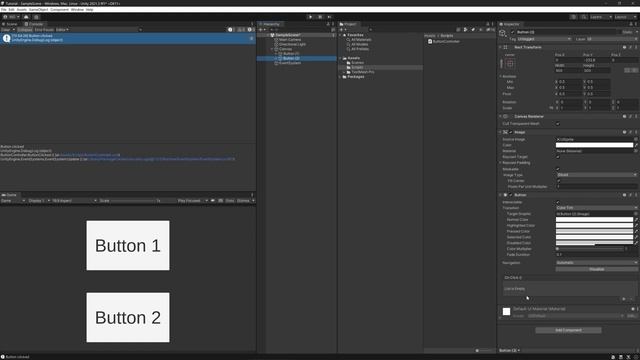
Task: Toggle the Fill Center checkbox
Action: (x=558, y=181)
